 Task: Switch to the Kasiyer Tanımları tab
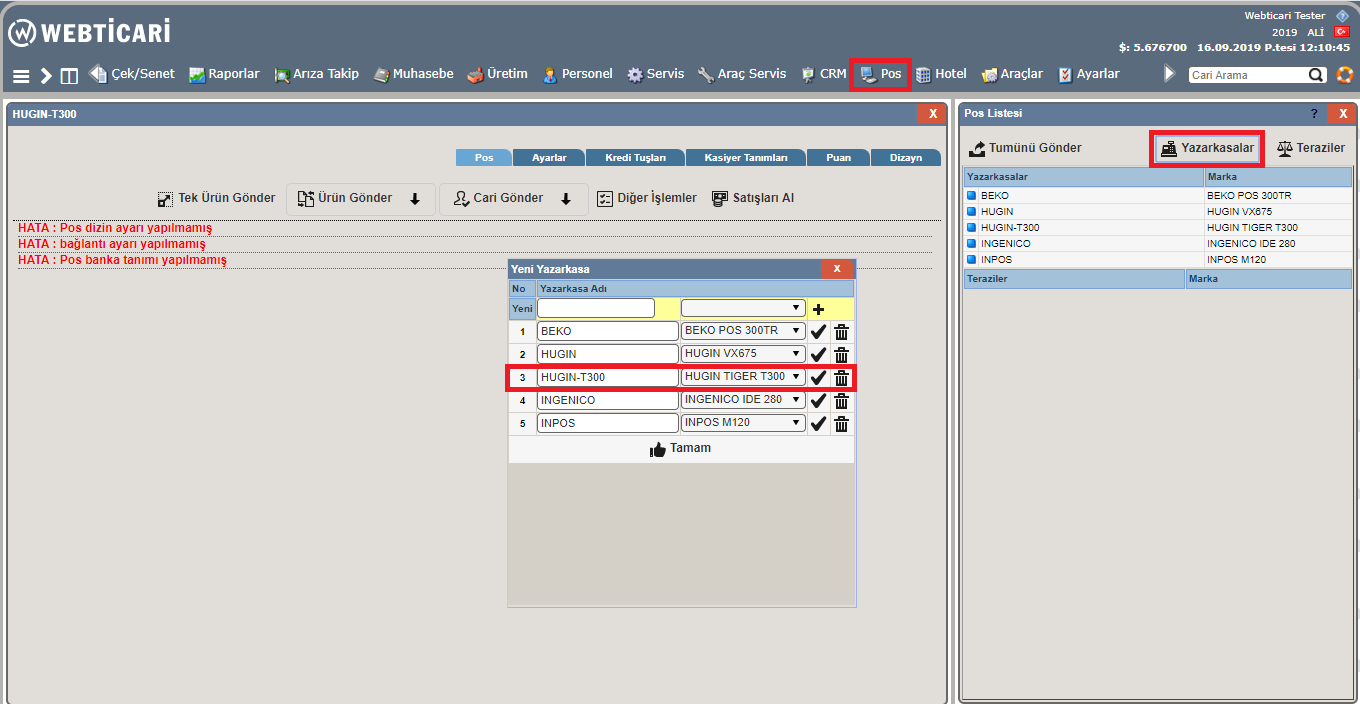coord(745,158)
